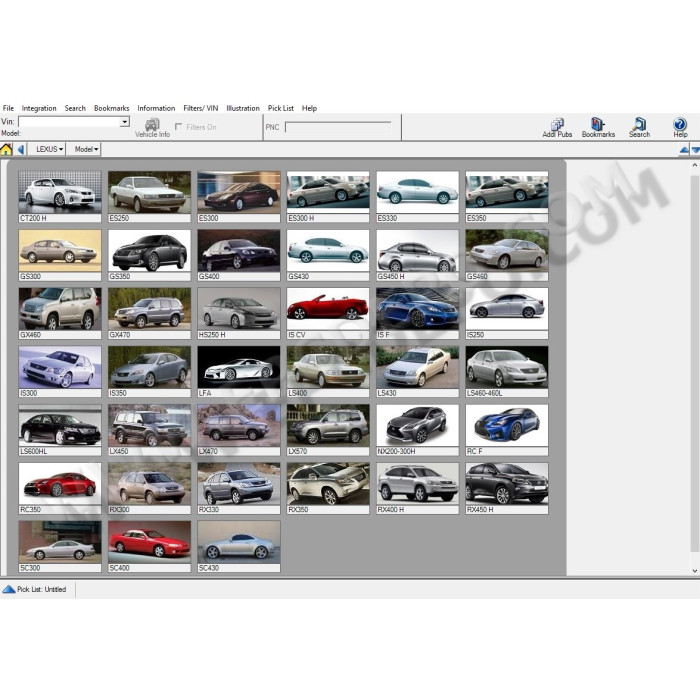Open the Vin dropdown list
The height and width of the screenshot is (700, 700).
[125, 121]
